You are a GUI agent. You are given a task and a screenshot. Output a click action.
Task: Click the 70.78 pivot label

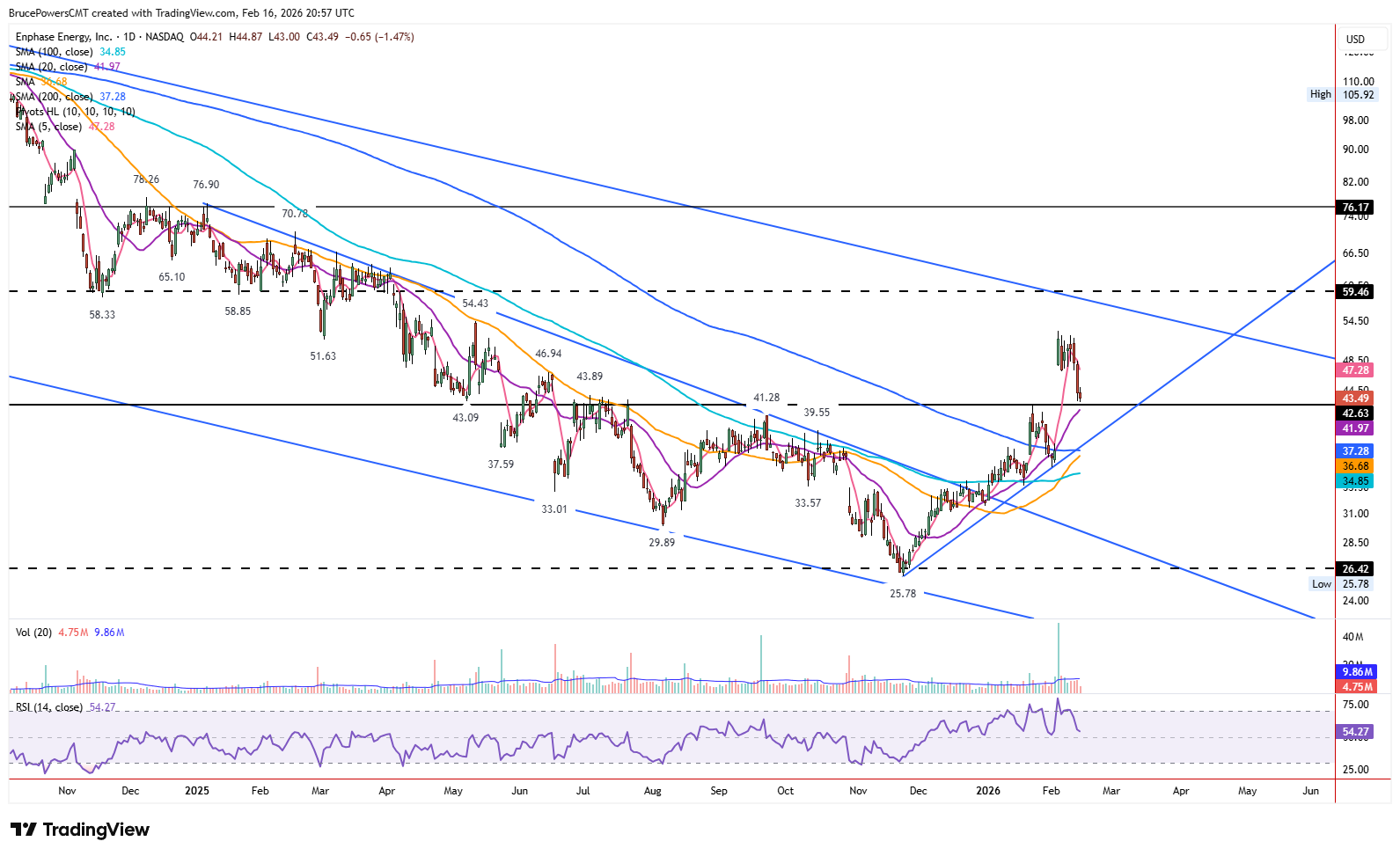pos(295,214)
